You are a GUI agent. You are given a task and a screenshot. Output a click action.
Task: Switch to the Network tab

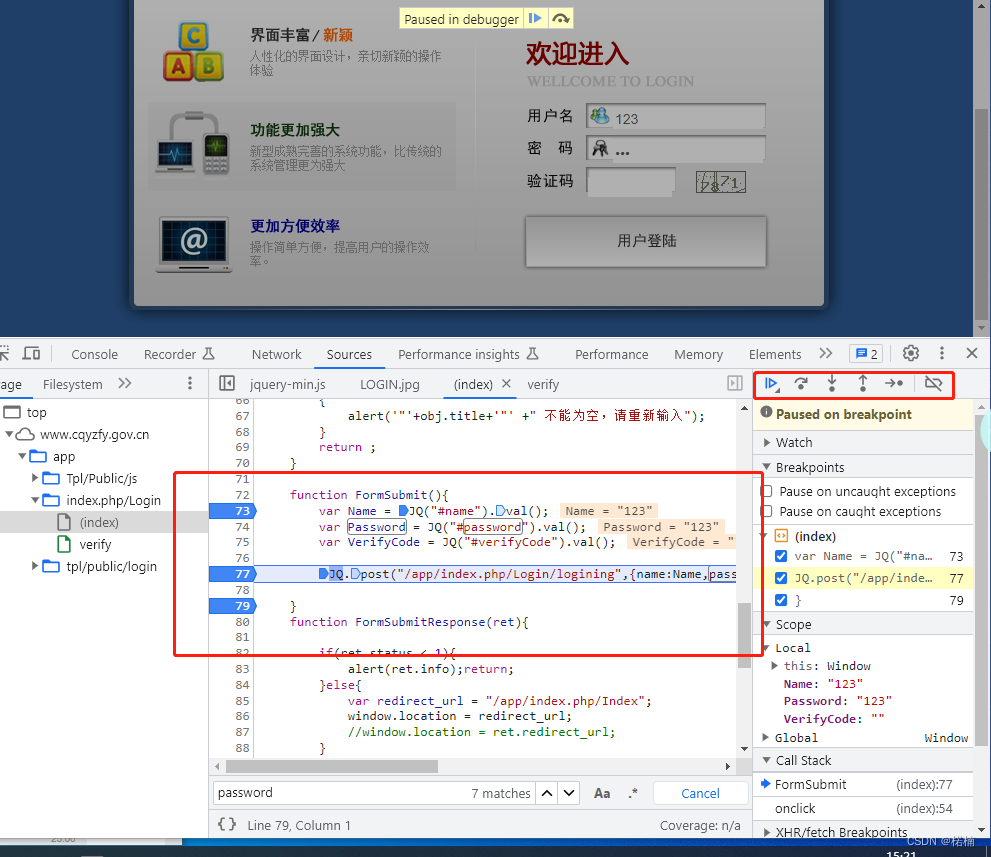[276, 354]
